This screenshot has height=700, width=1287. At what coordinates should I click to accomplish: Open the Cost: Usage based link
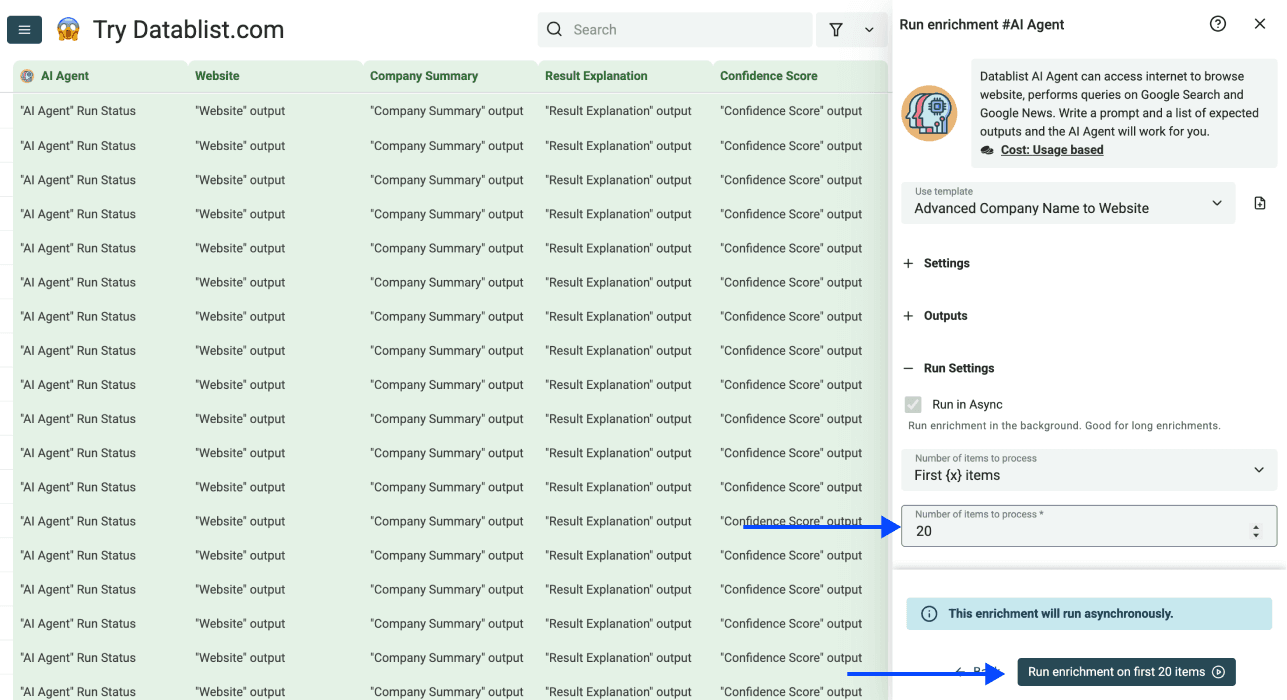(1052, 149)
